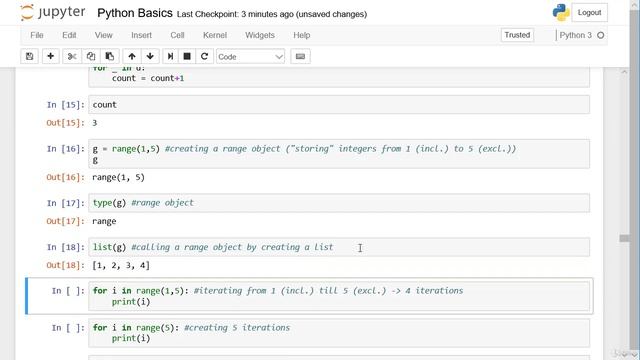Click the vertical scrollbar thumb
Image resolution: width=640 pixels, height=360 pixels.
[624, 238]
